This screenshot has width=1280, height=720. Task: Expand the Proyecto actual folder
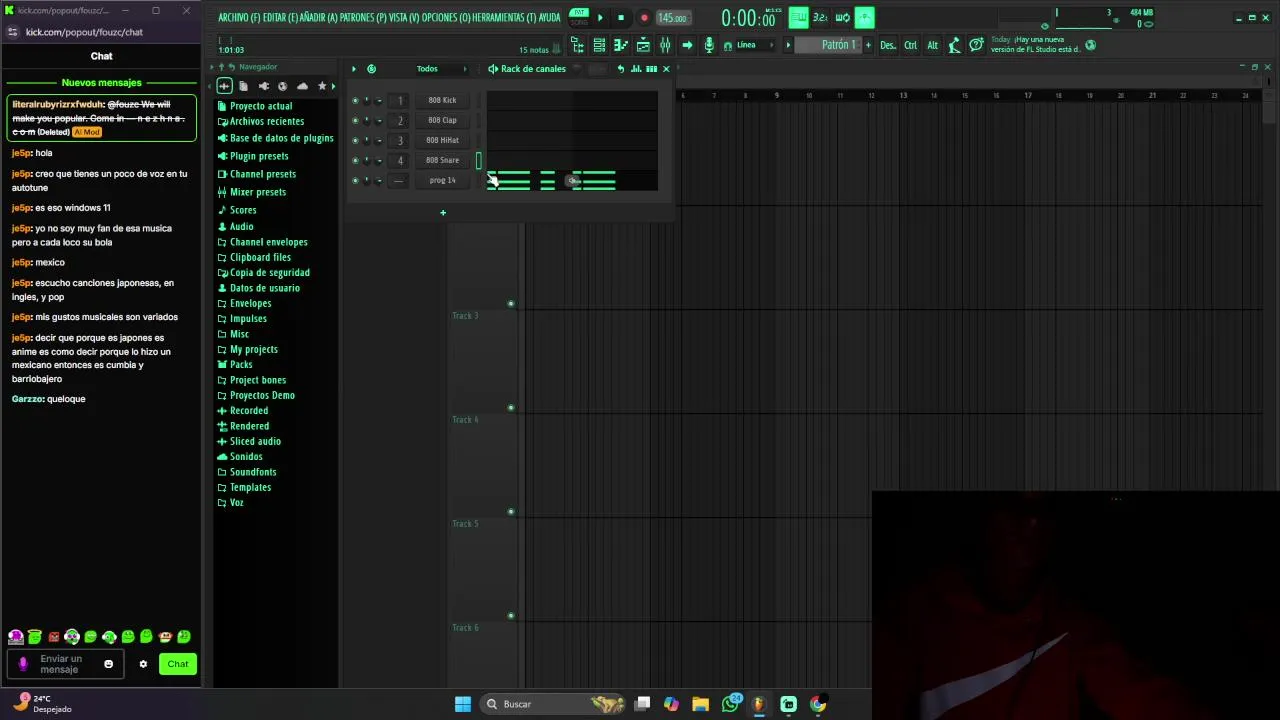[255, 106]
